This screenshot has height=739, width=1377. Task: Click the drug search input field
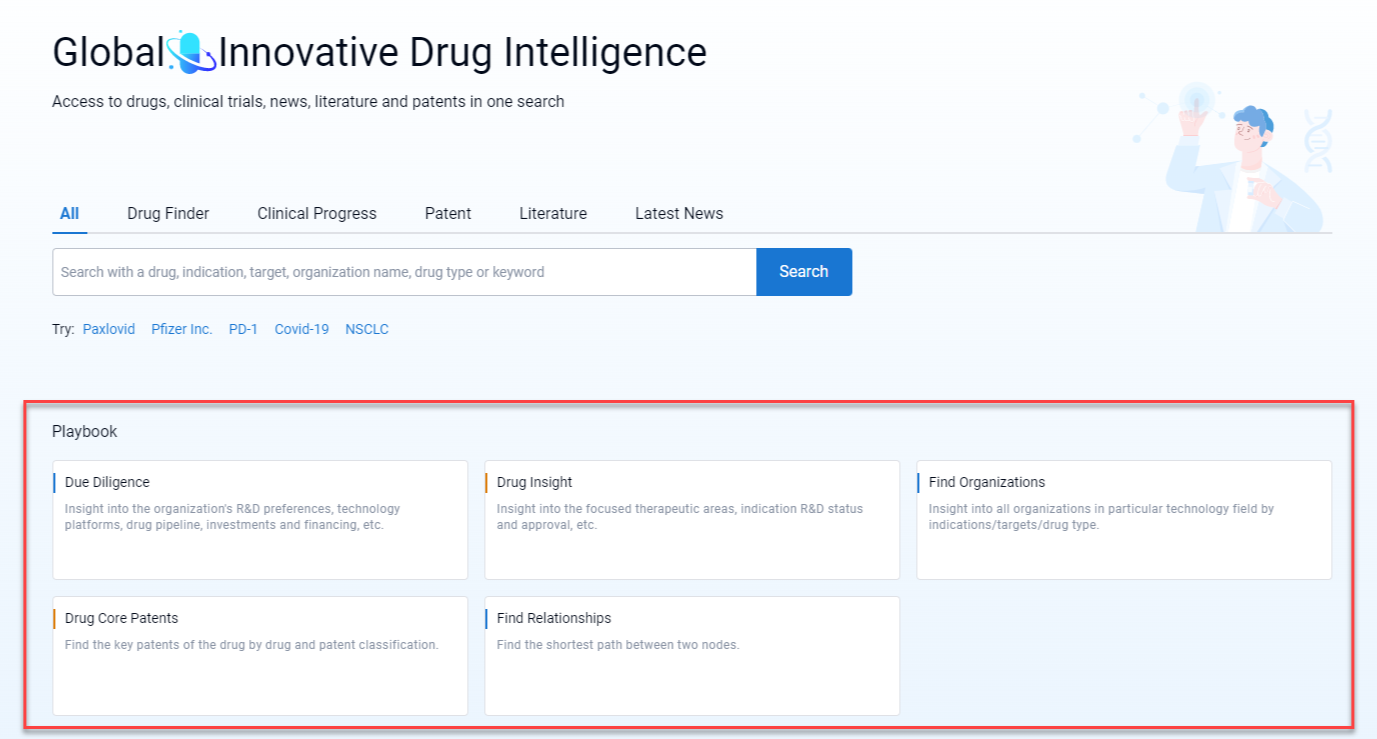tap(404, 272)
